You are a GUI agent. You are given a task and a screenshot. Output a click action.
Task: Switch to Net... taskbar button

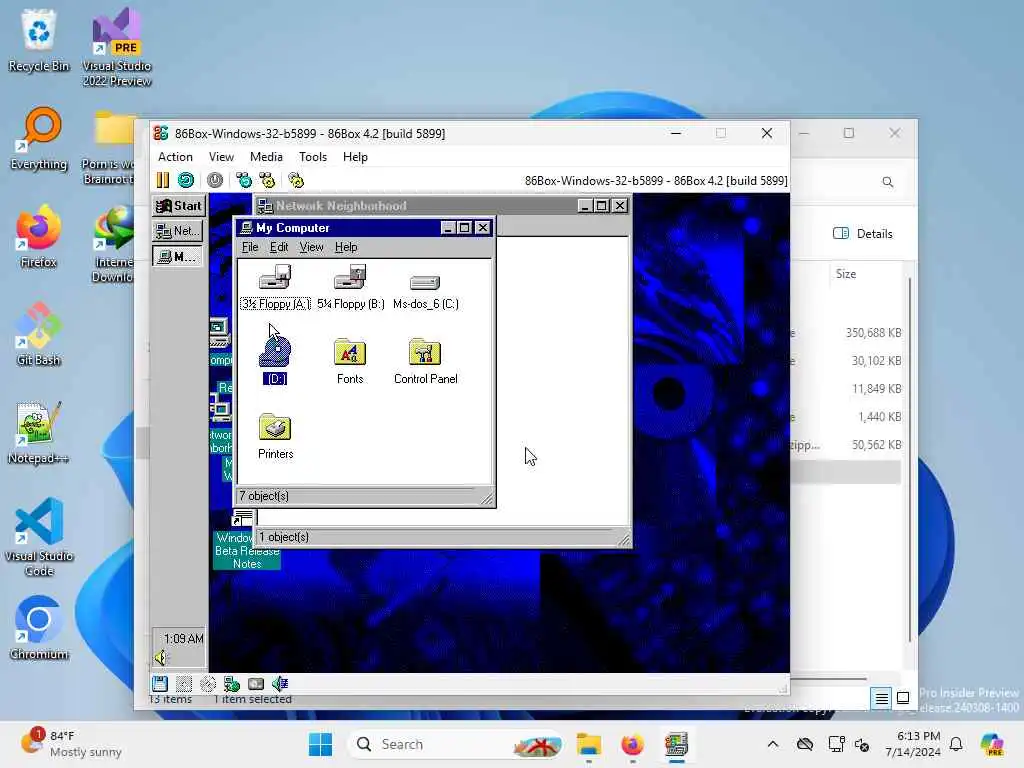click(x=178, y=231)
